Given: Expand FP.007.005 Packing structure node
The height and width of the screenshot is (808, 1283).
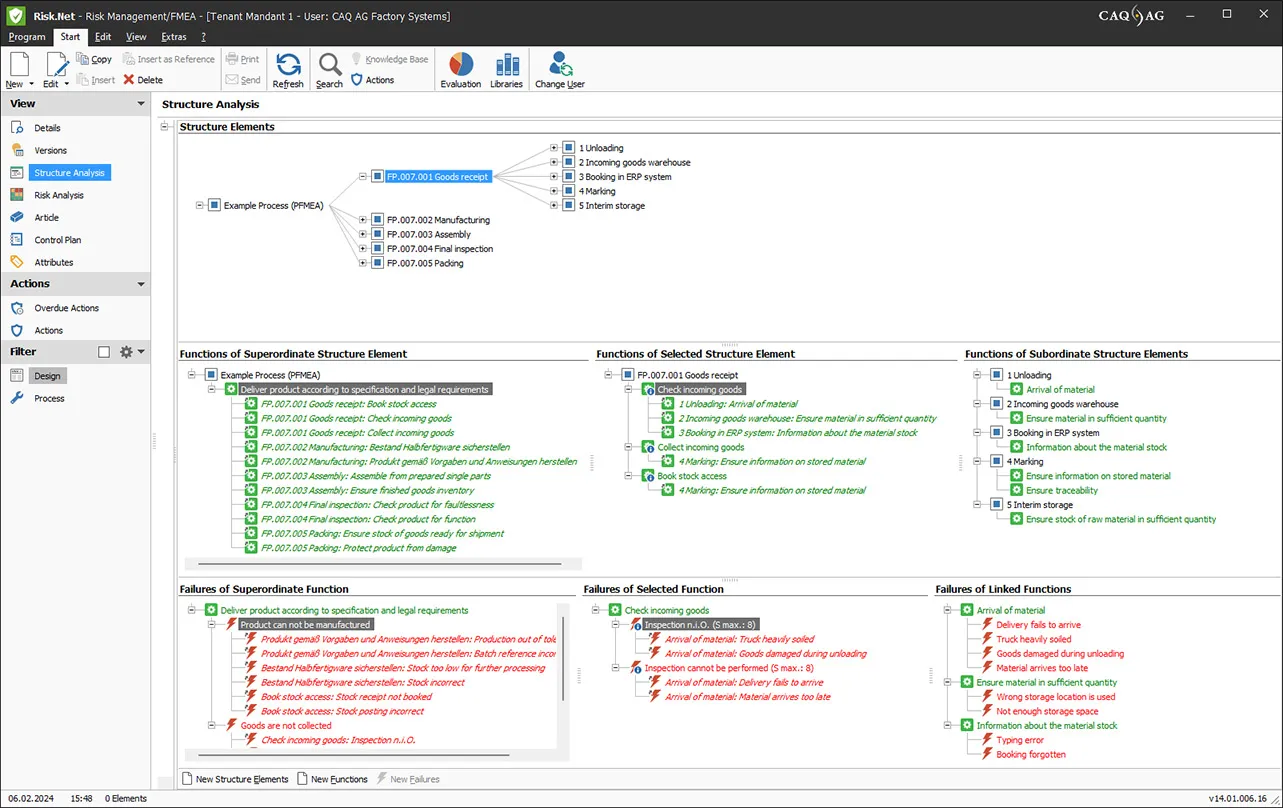Looking at the screenshot, I should coord(363,263).
